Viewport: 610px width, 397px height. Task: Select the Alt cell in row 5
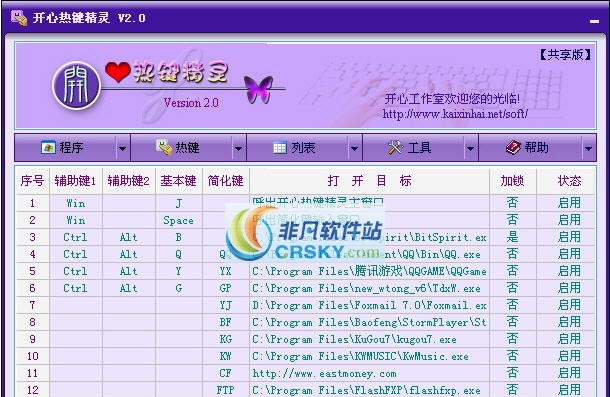coord(129,271)
